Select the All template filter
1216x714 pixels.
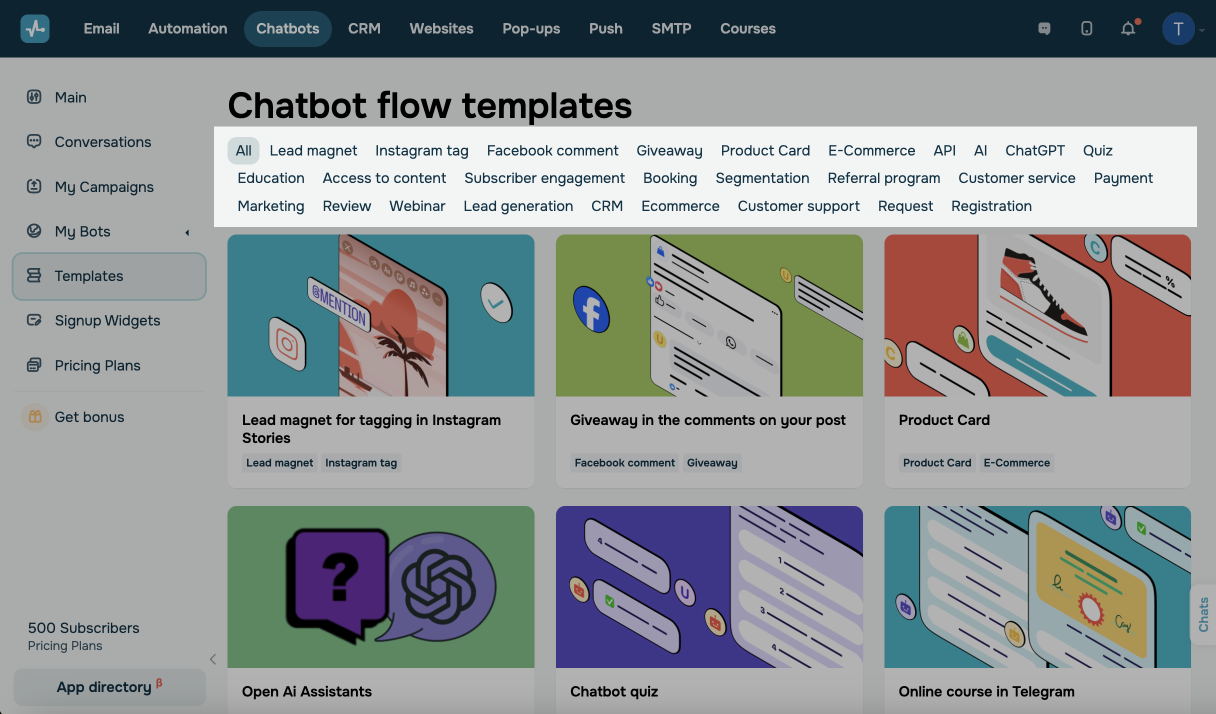coord(244,150)
